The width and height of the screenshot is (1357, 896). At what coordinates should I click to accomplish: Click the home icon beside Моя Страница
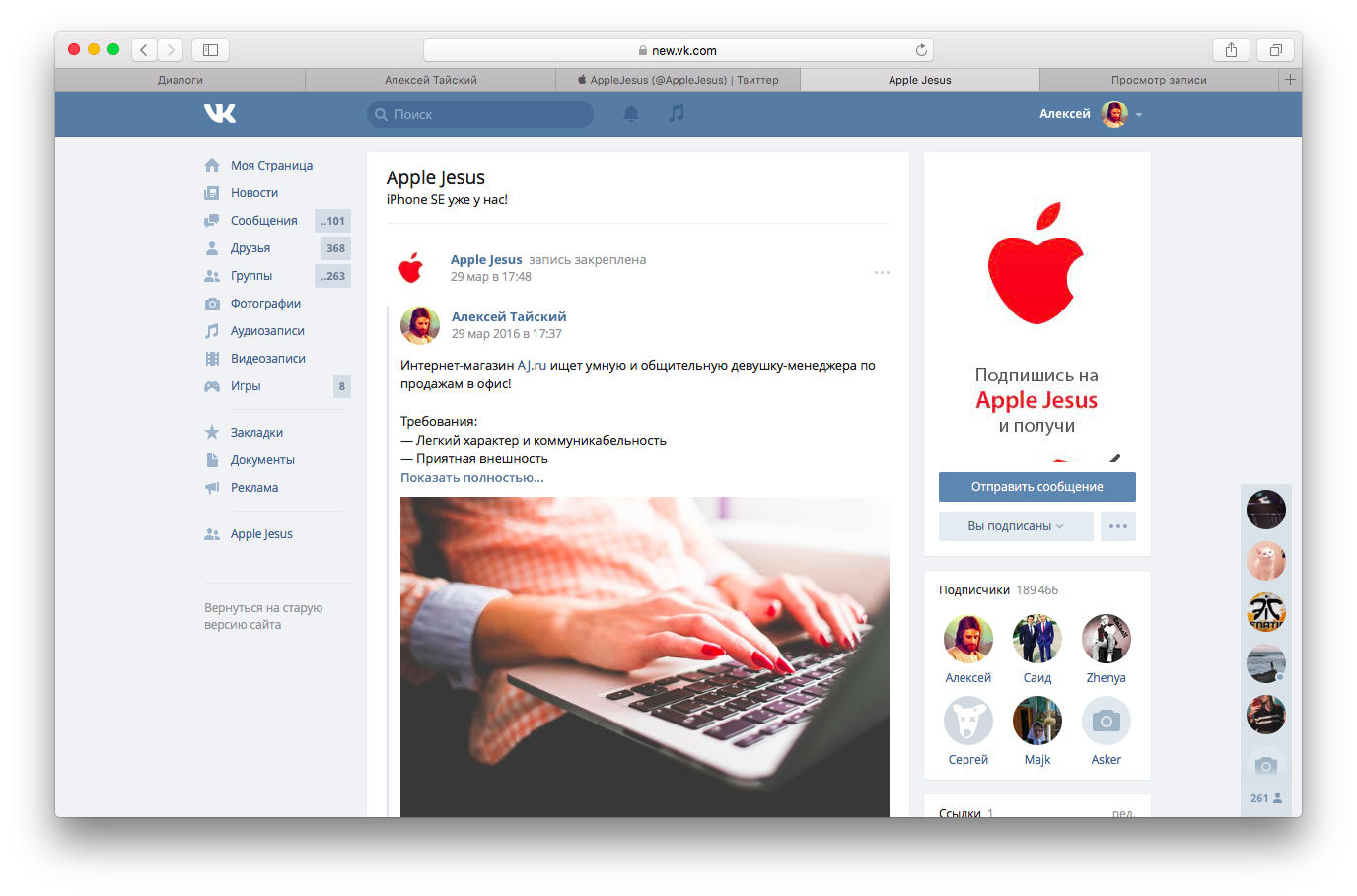coord(212,165)
